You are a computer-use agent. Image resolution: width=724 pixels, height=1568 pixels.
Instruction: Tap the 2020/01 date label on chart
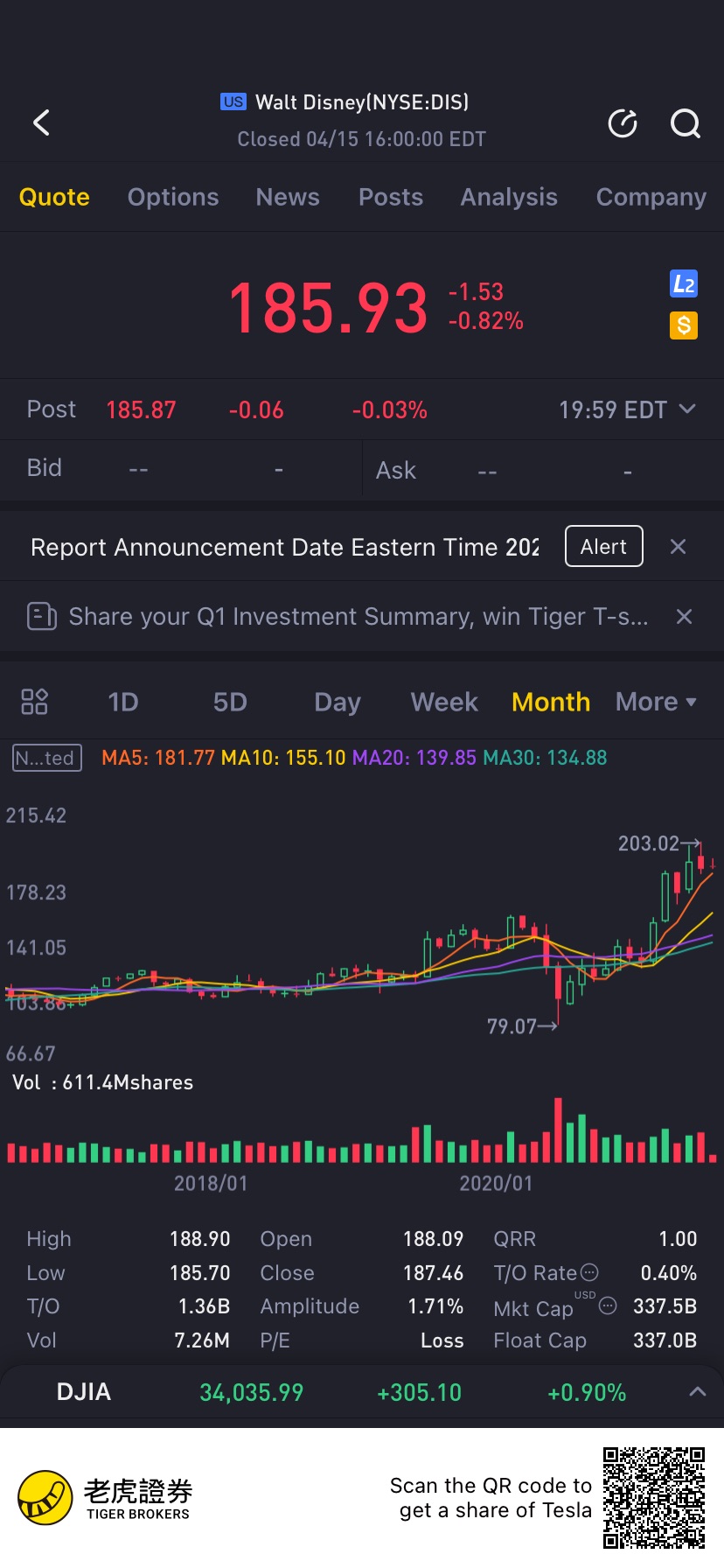click(x=496, y=1184)
